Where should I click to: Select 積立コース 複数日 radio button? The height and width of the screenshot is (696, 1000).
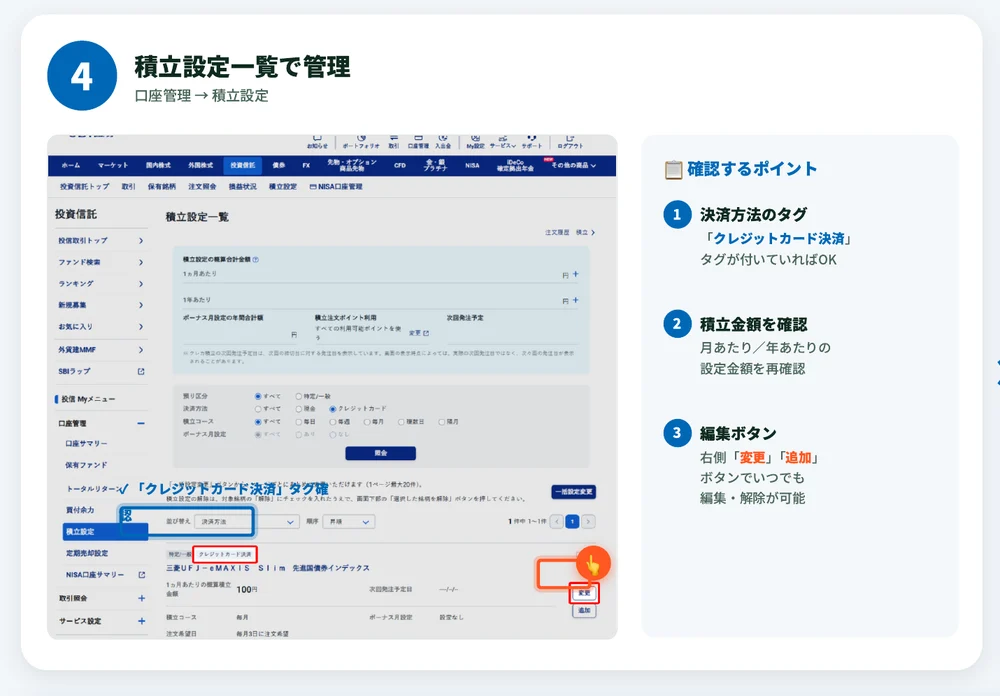401,422
